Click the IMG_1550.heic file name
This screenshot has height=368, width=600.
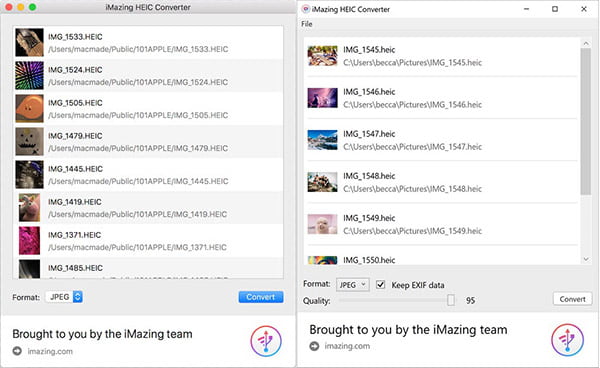[x=369, y=260]
